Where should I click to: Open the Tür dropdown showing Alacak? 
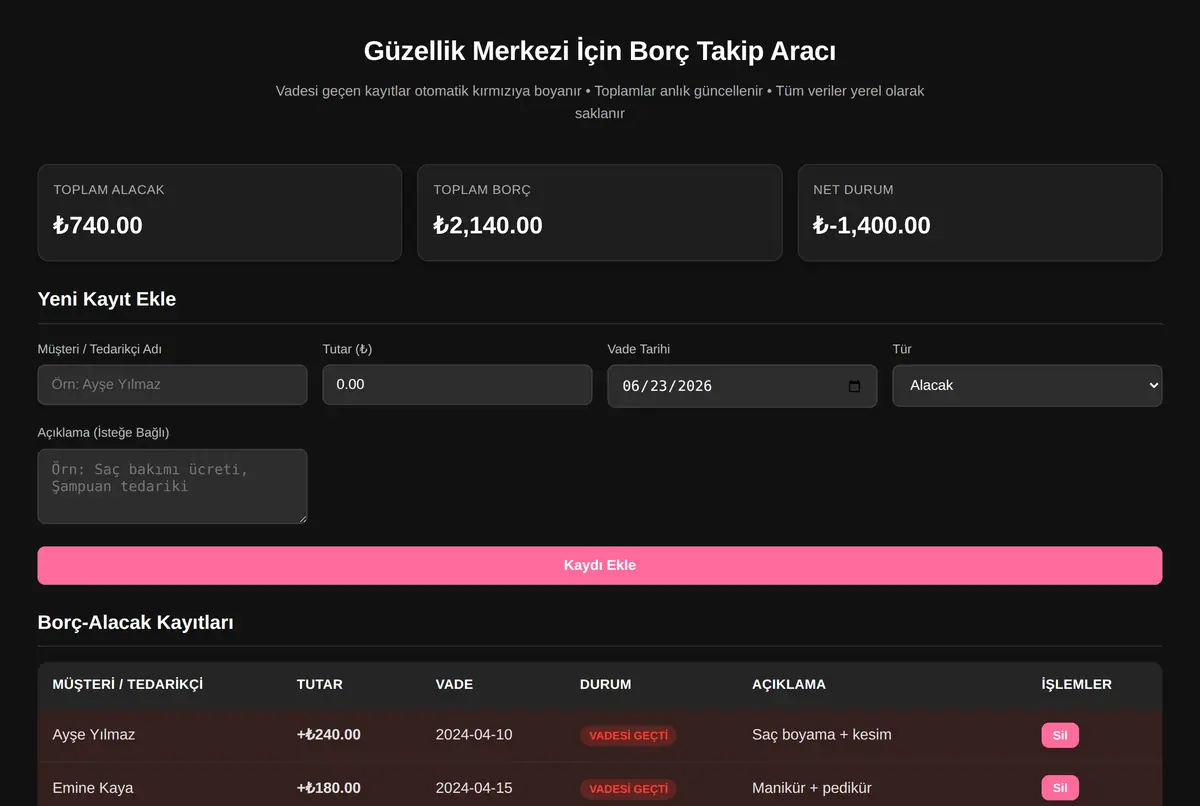tap(1027, 385)
